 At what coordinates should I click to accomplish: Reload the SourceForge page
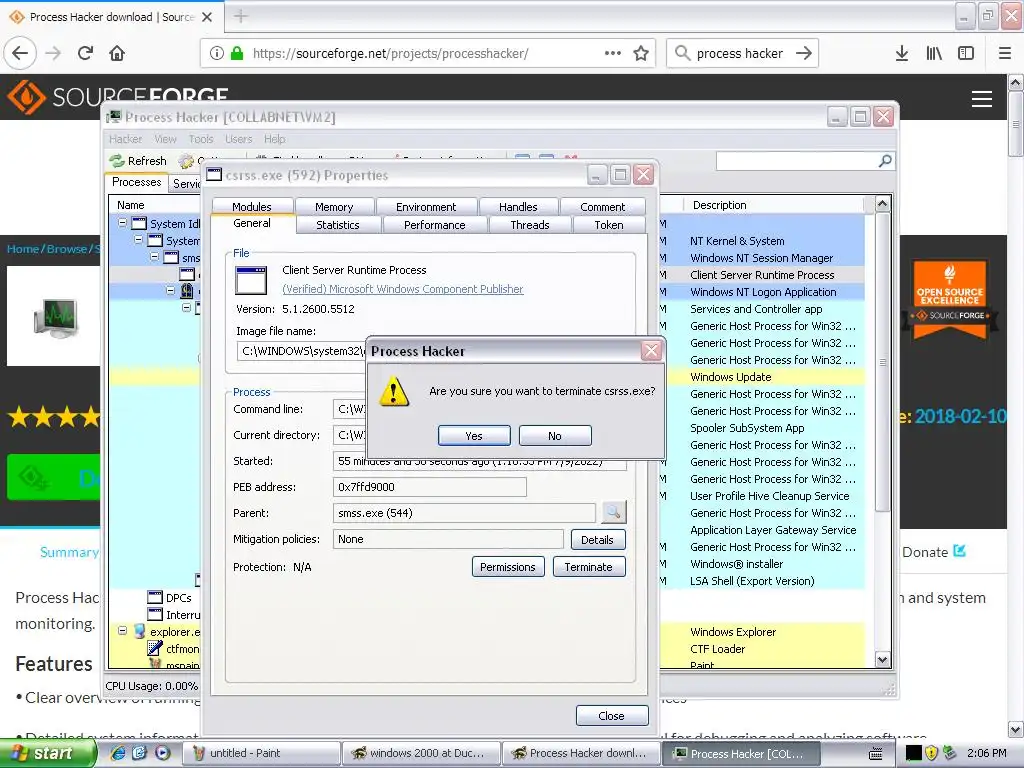point(85,53)
